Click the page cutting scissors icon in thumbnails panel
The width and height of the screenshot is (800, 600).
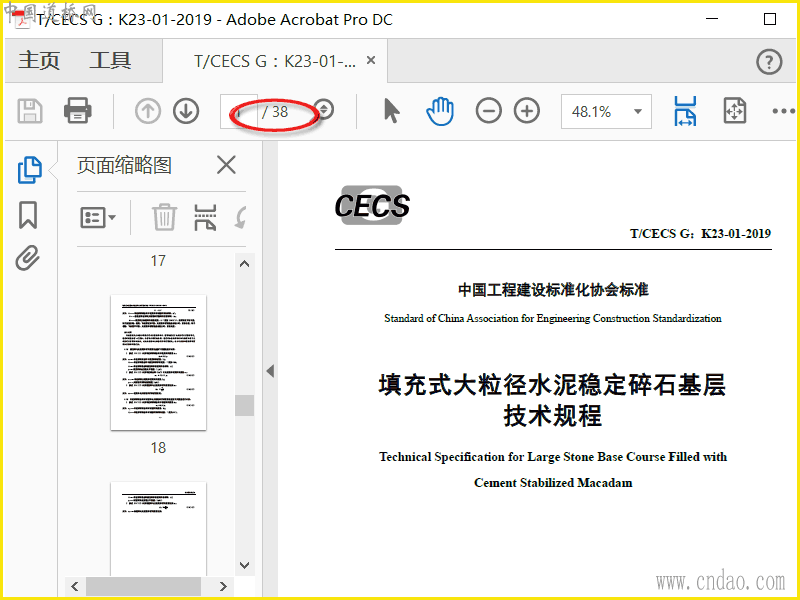click(205, 217)
